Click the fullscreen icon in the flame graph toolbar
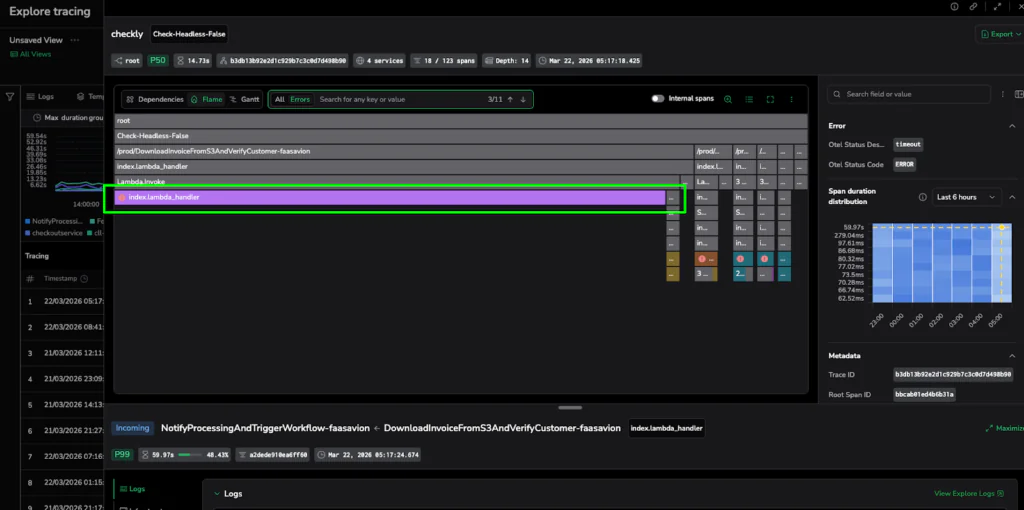 click(x=770, y=99)
